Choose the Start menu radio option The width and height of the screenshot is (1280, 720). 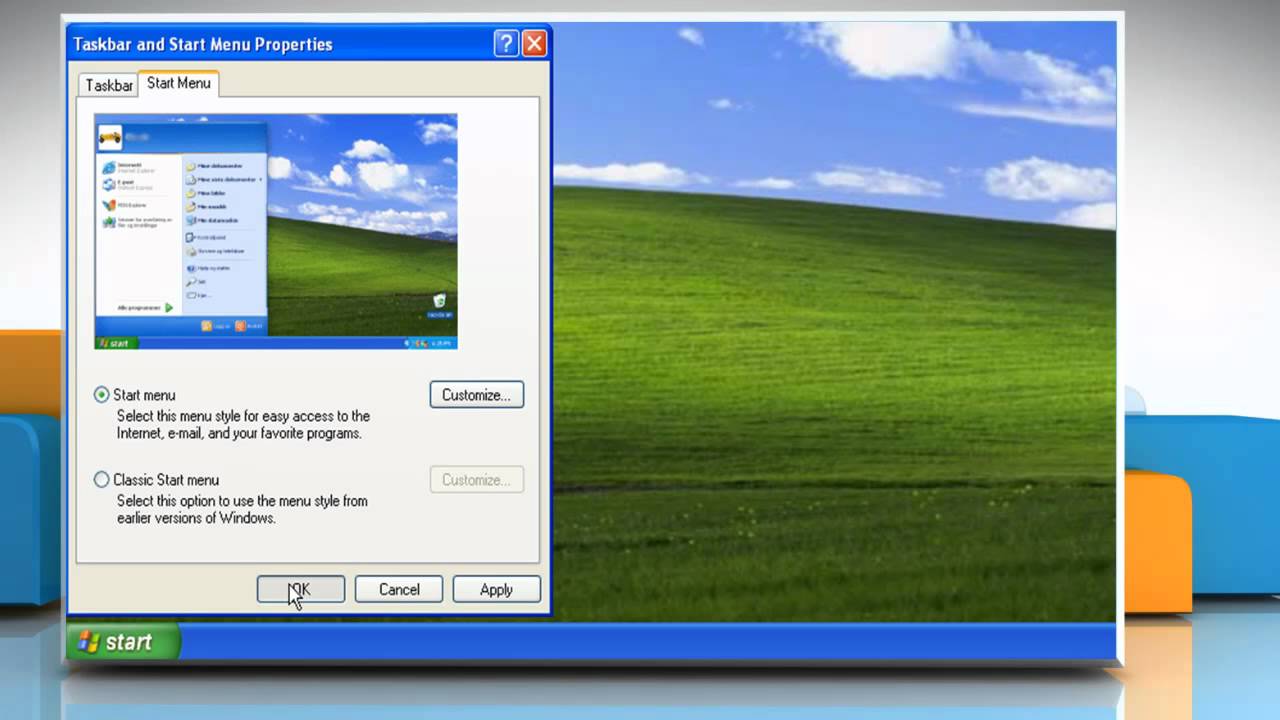click(101, 395)
